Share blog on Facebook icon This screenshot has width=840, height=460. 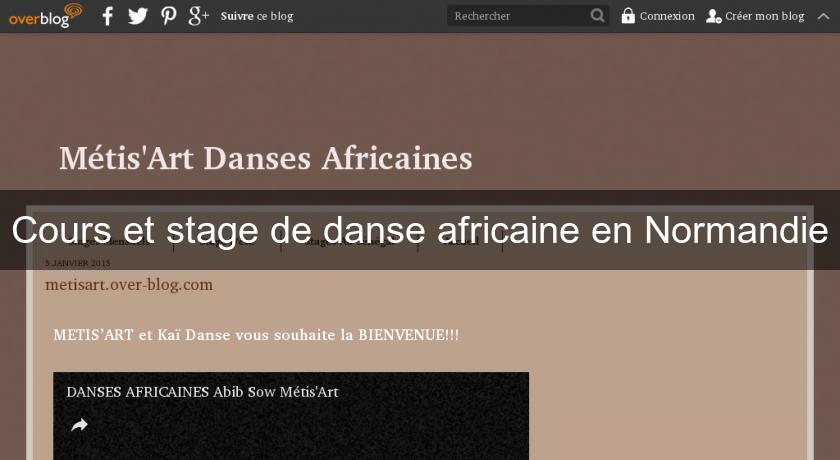tap(108, 16)
